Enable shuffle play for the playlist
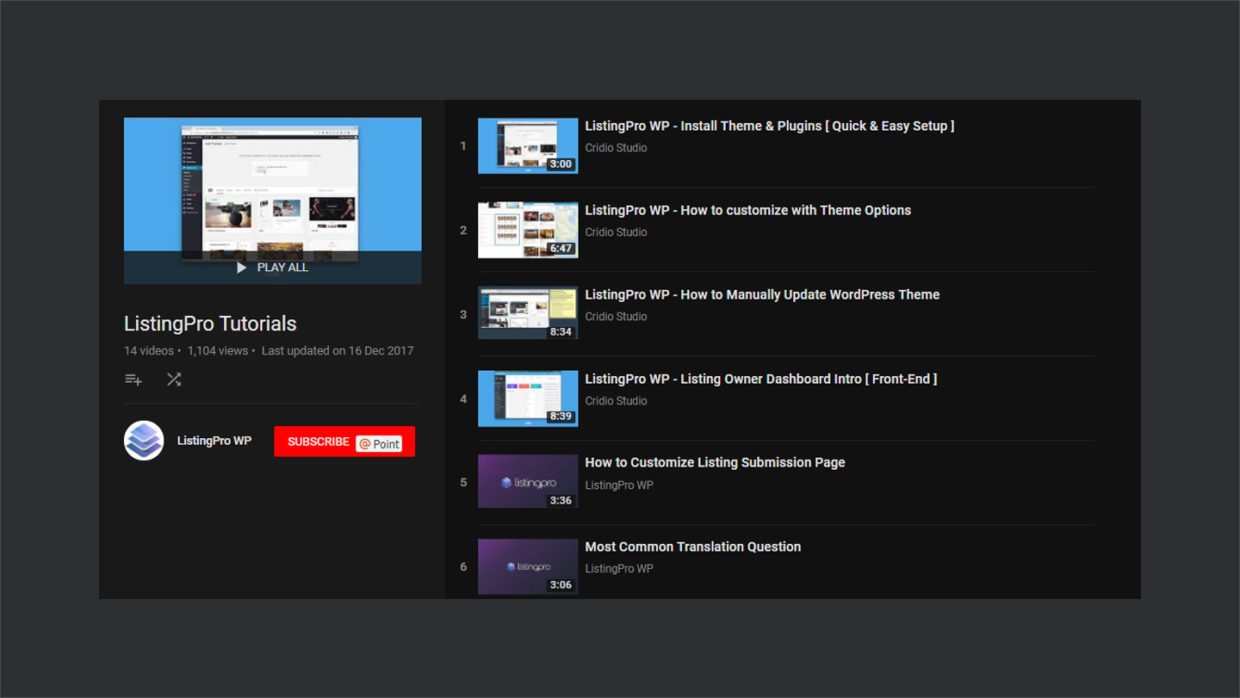This screenshot has width=1240, height=698. (174, 379)
